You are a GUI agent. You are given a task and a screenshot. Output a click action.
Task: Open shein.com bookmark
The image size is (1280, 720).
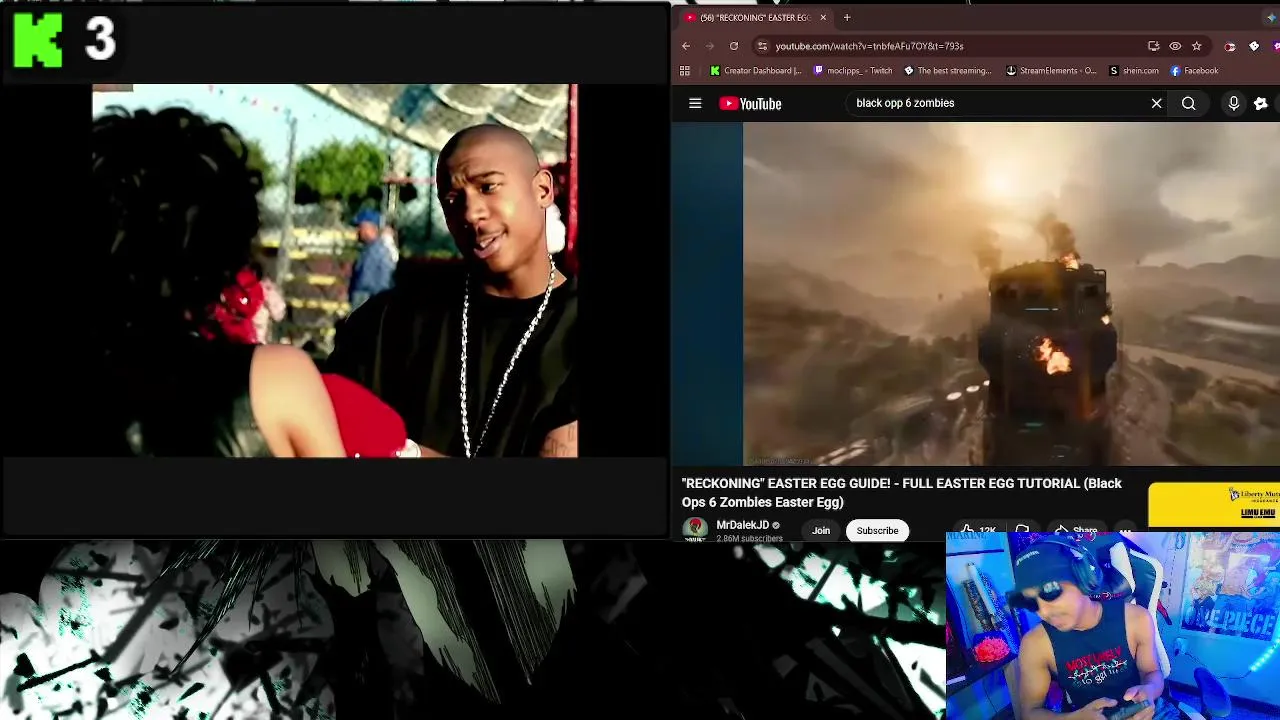click(x=1134, y=71)
